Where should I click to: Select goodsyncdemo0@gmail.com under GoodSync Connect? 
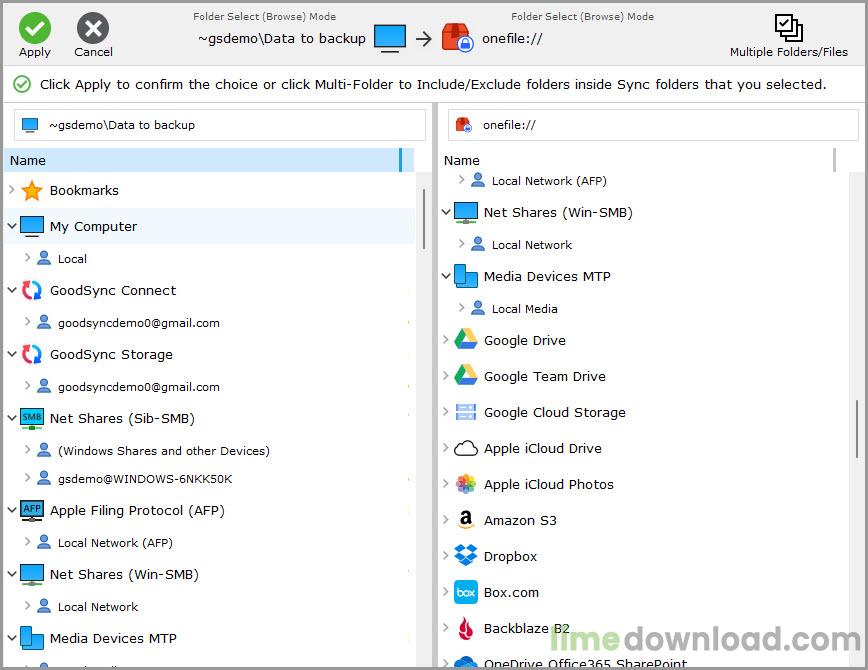pyautogui.click(x=138, y=323)
